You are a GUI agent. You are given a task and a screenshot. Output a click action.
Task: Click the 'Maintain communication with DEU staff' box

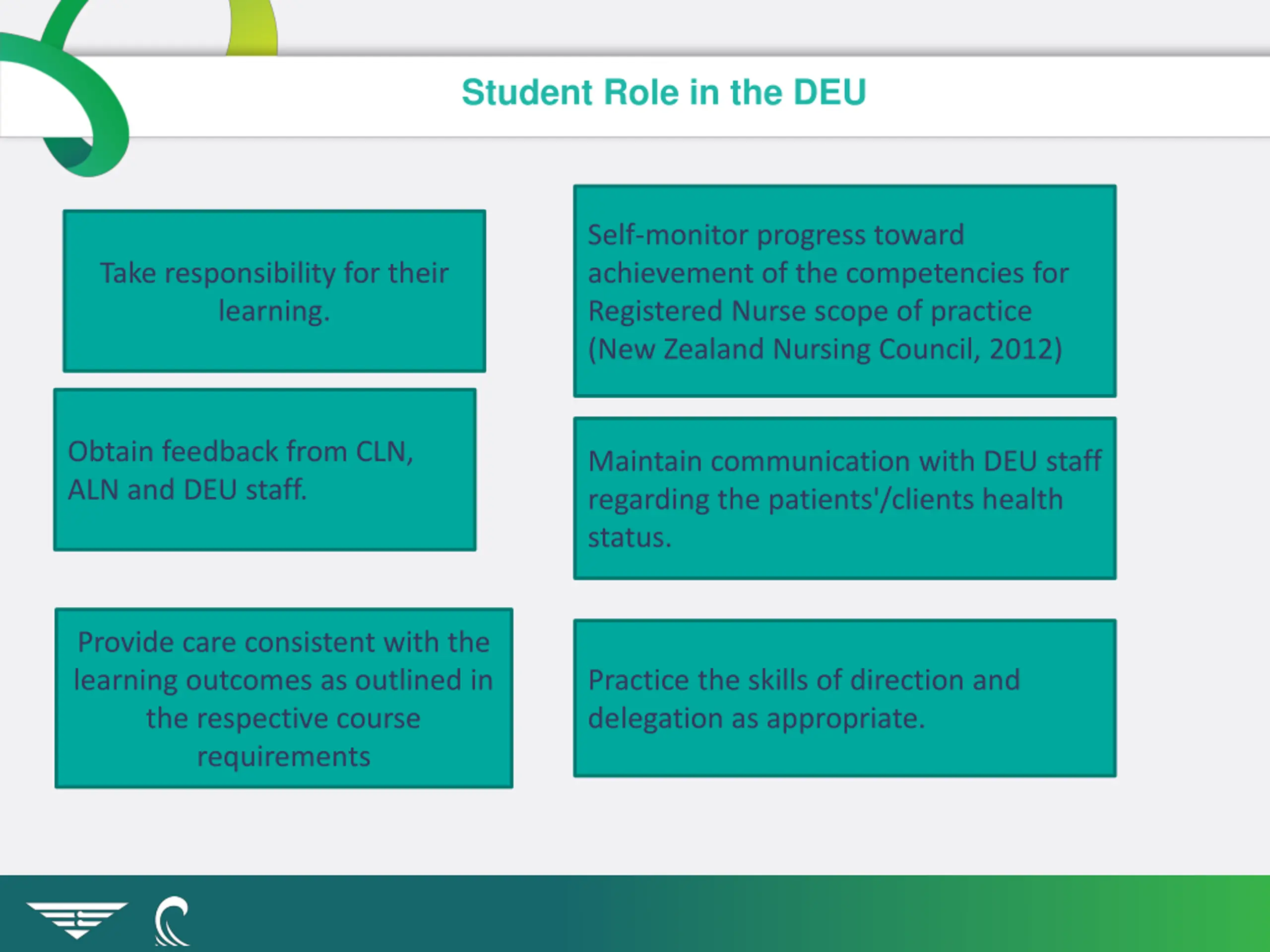tap(844, 498)
